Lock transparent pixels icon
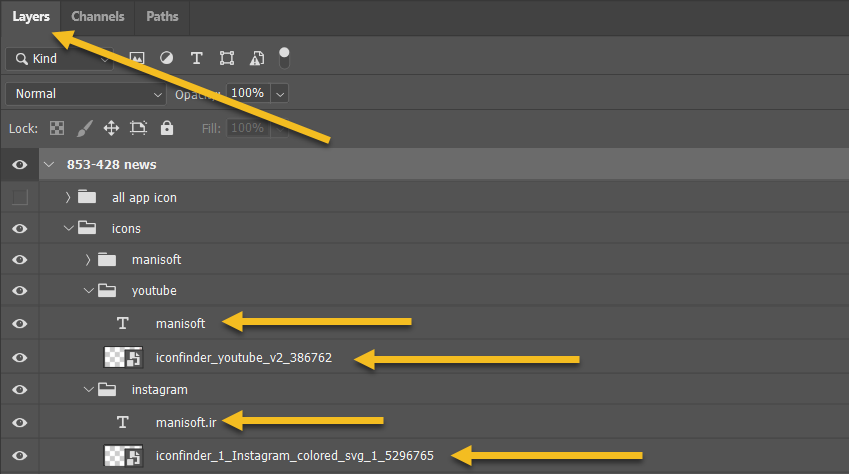The image size is (849, 474). (57, 128)
